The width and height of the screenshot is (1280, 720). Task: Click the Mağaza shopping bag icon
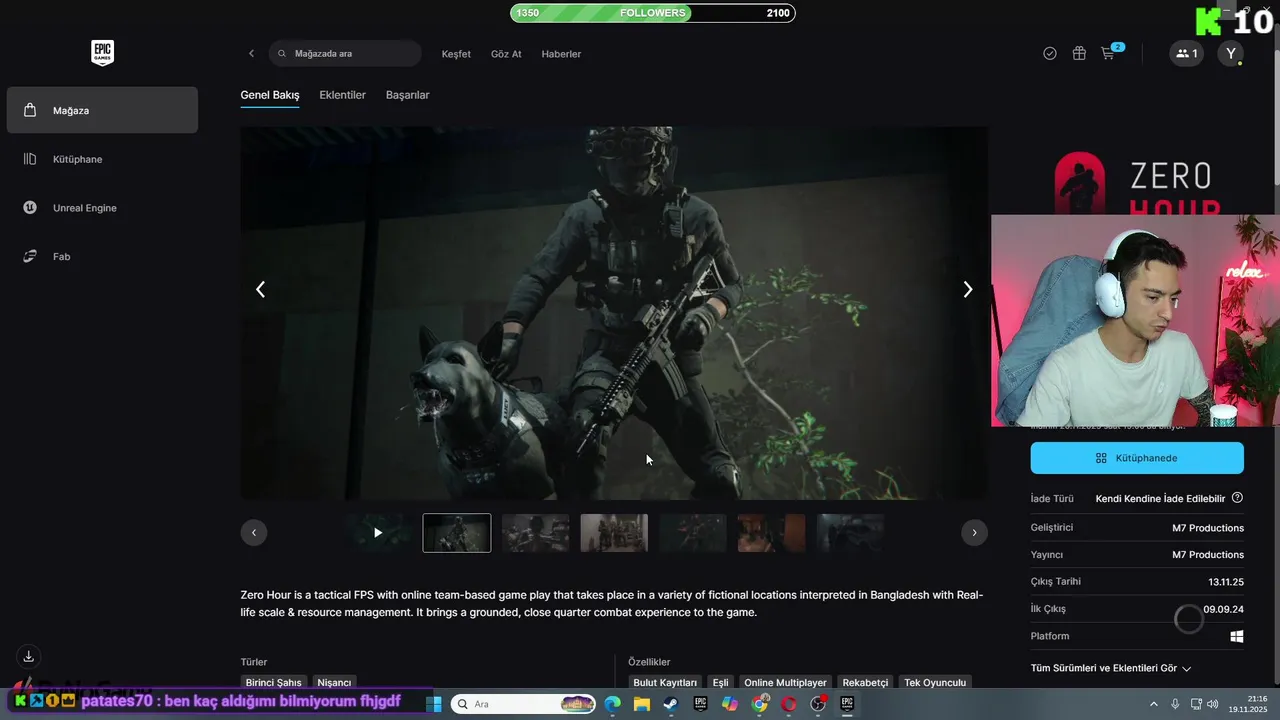pos(30,110)
